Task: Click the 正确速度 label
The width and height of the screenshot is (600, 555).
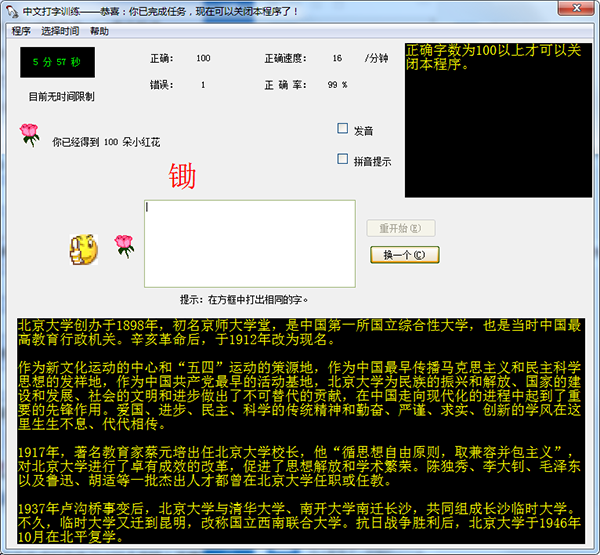Action: 285,59
